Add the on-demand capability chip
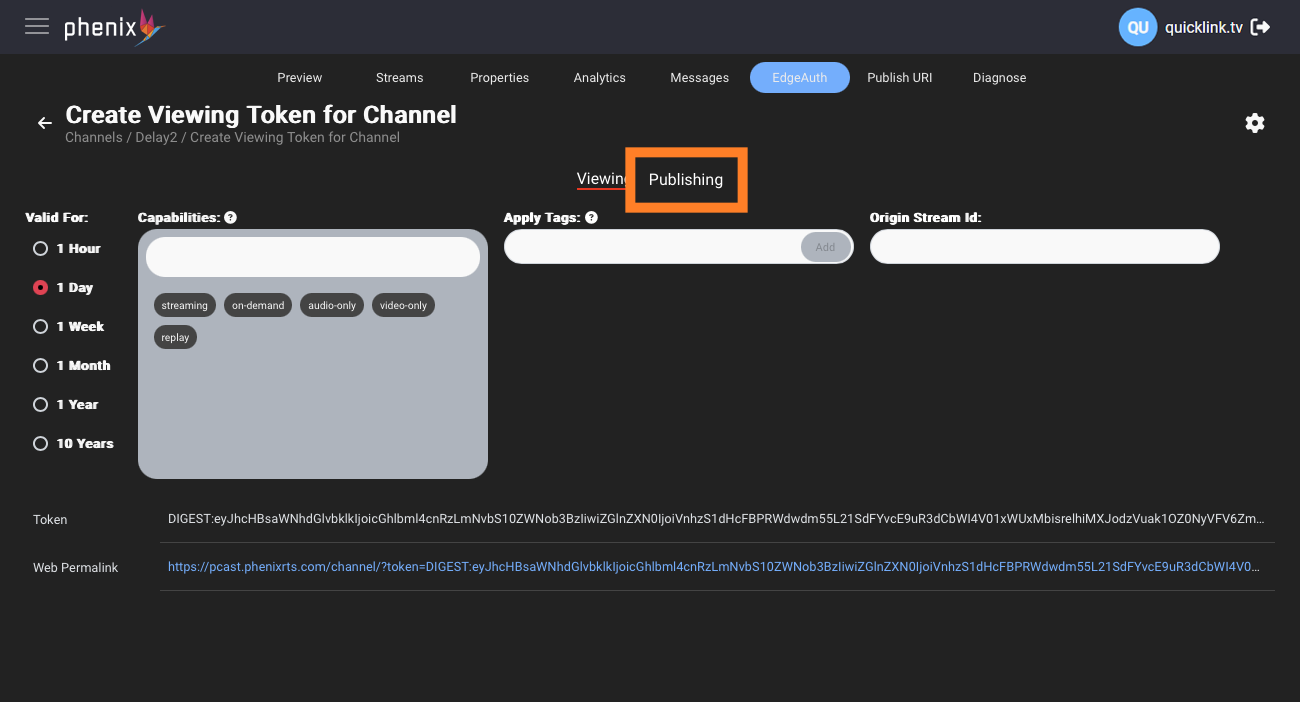 (258, 306)
